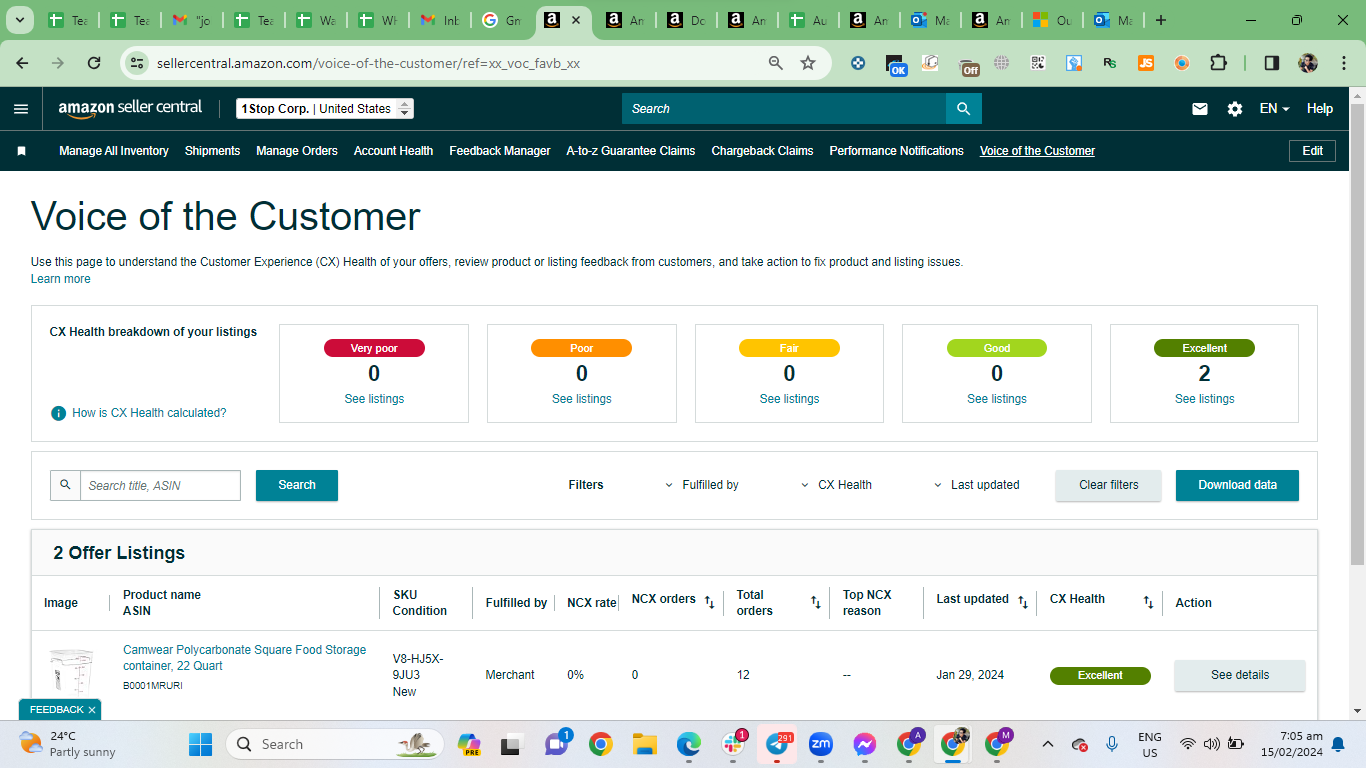This screenshot has height=768, width=1366.
Task: Go to Manage All Inventory
Action: click(114, 151)
